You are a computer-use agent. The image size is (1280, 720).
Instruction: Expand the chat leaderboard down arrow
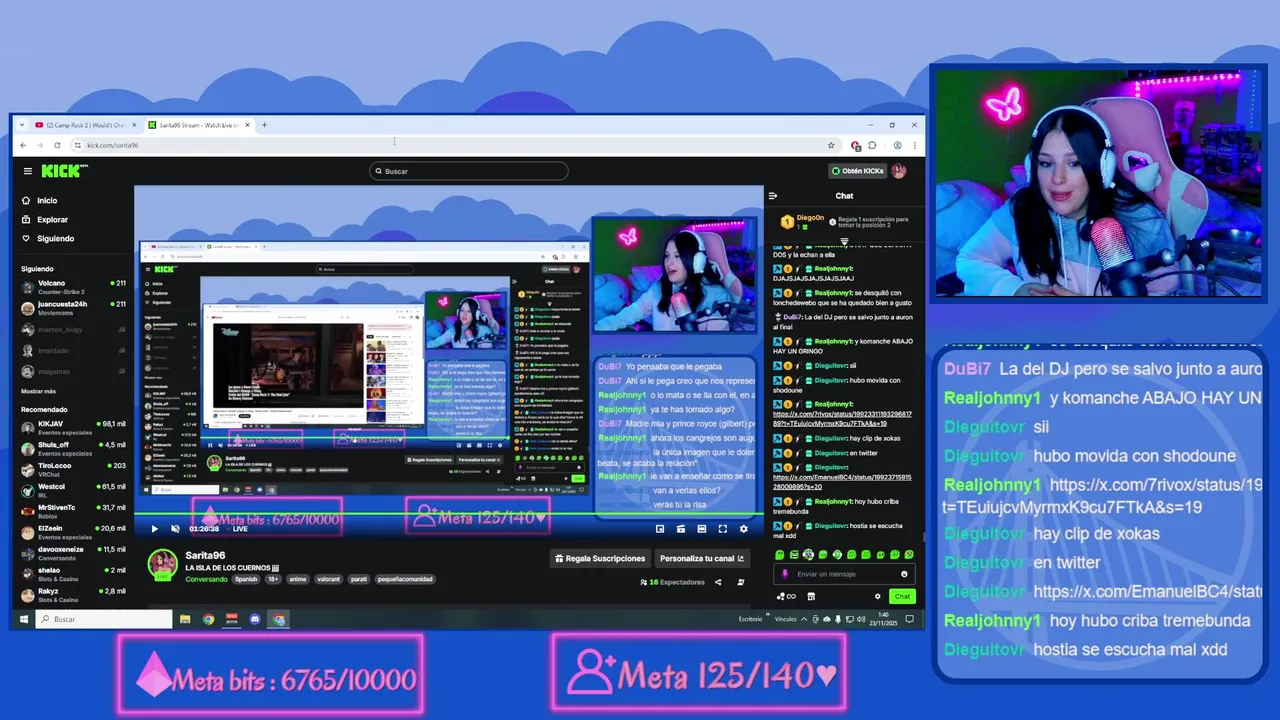[x=844, y=240]
